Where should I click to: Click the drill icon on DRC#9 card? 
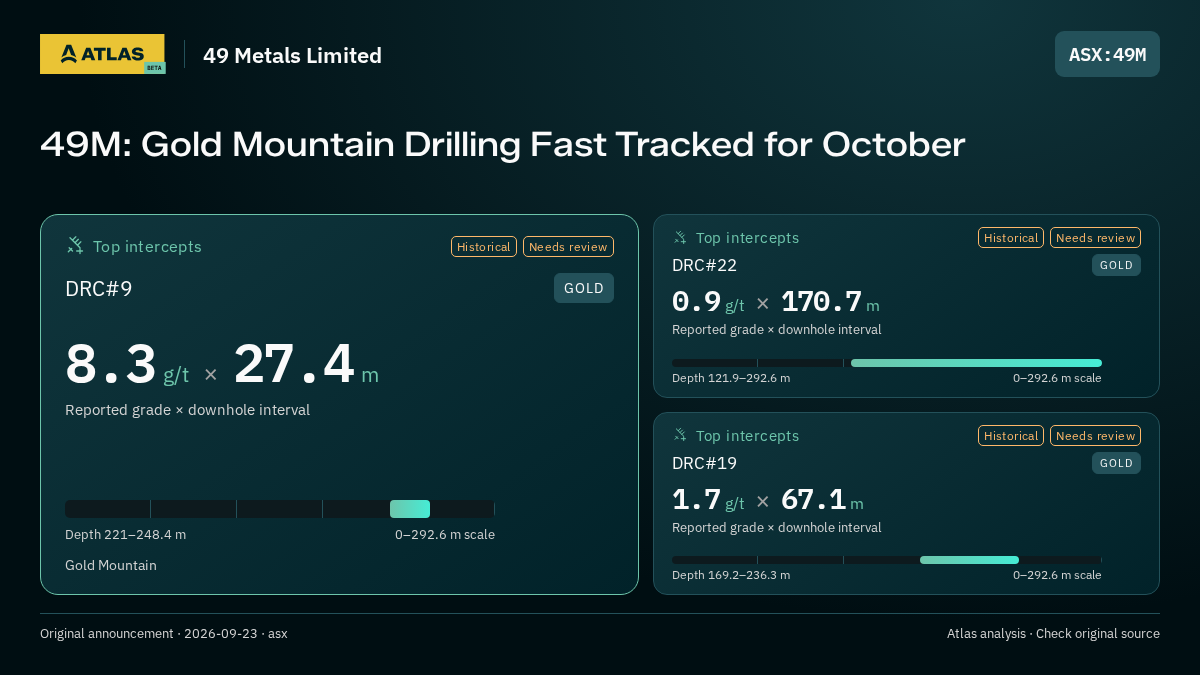75,245
